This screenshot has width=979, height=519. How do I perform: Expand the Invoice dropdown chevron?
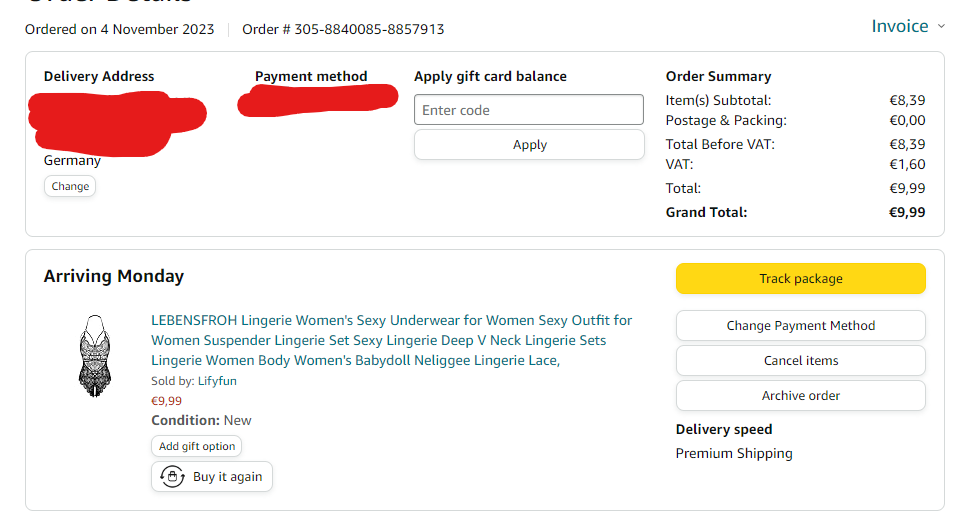[x=941, y=26]
